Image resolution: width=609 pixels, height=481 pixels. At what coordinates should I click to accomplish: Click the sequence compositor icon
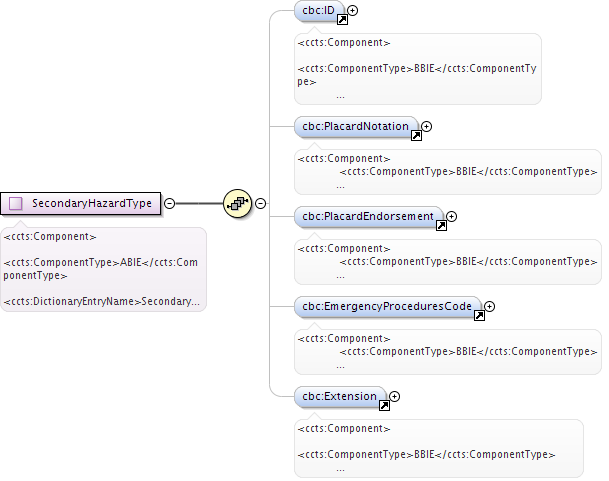(x=238, y=203)
